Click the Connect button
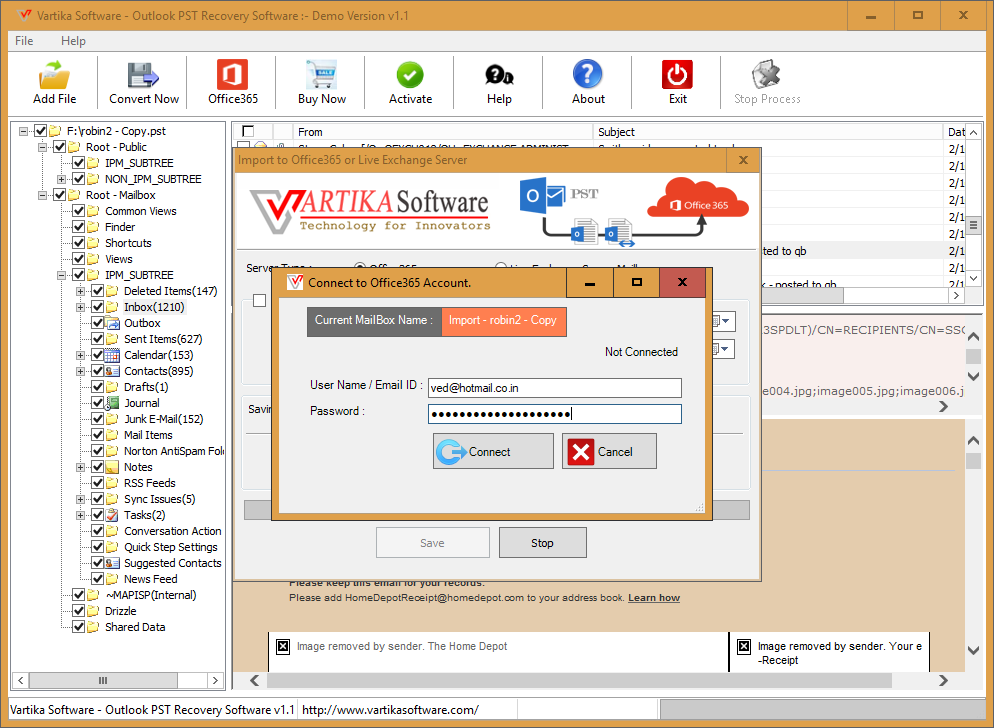The width and height of the screenshot is (994, 728). (493, 451)
